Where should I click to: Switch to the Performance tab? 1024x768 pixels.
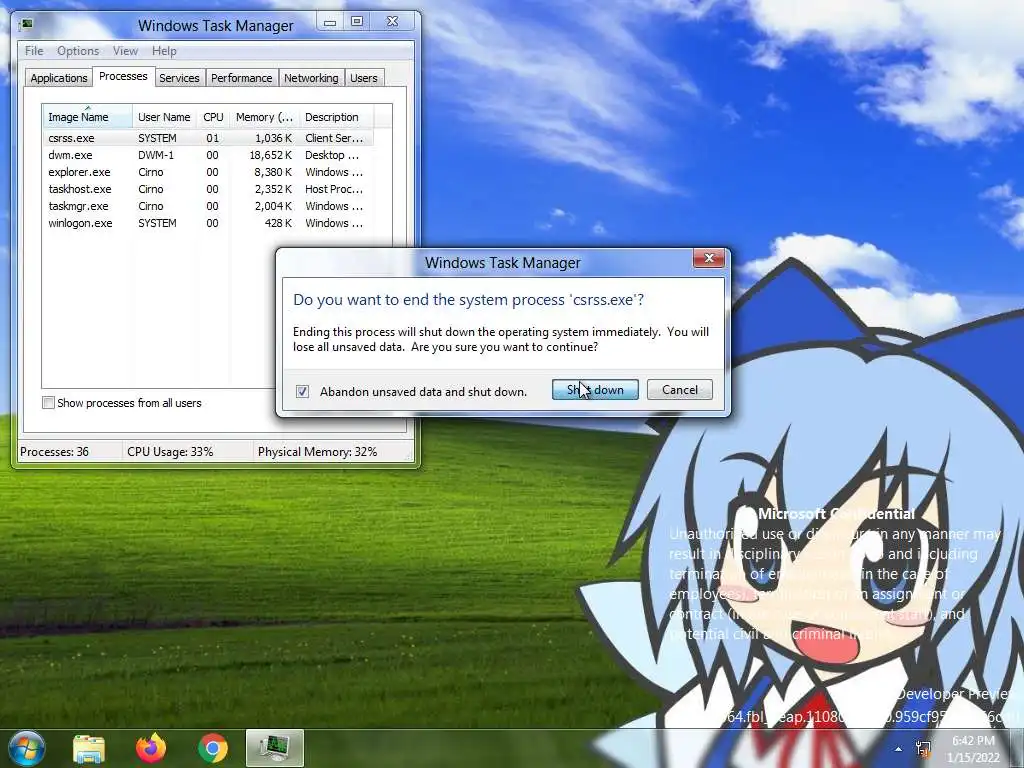242,78
